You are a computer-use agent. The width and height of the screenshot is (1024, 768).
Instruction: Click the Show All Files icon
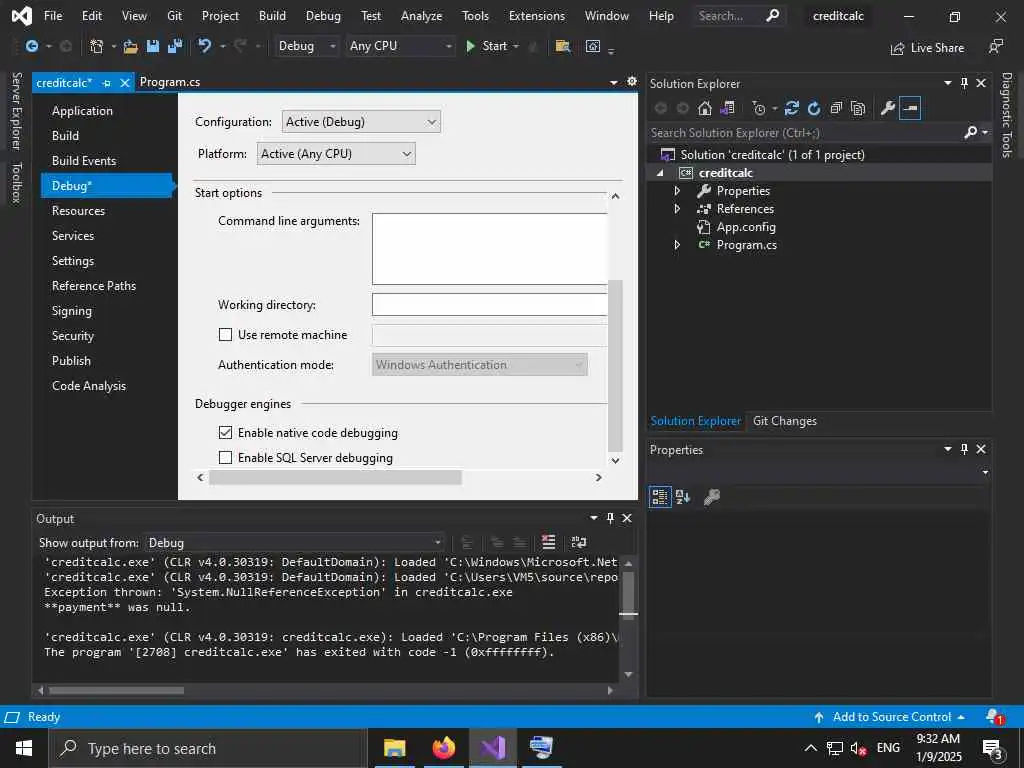click(x=858, y=108)
